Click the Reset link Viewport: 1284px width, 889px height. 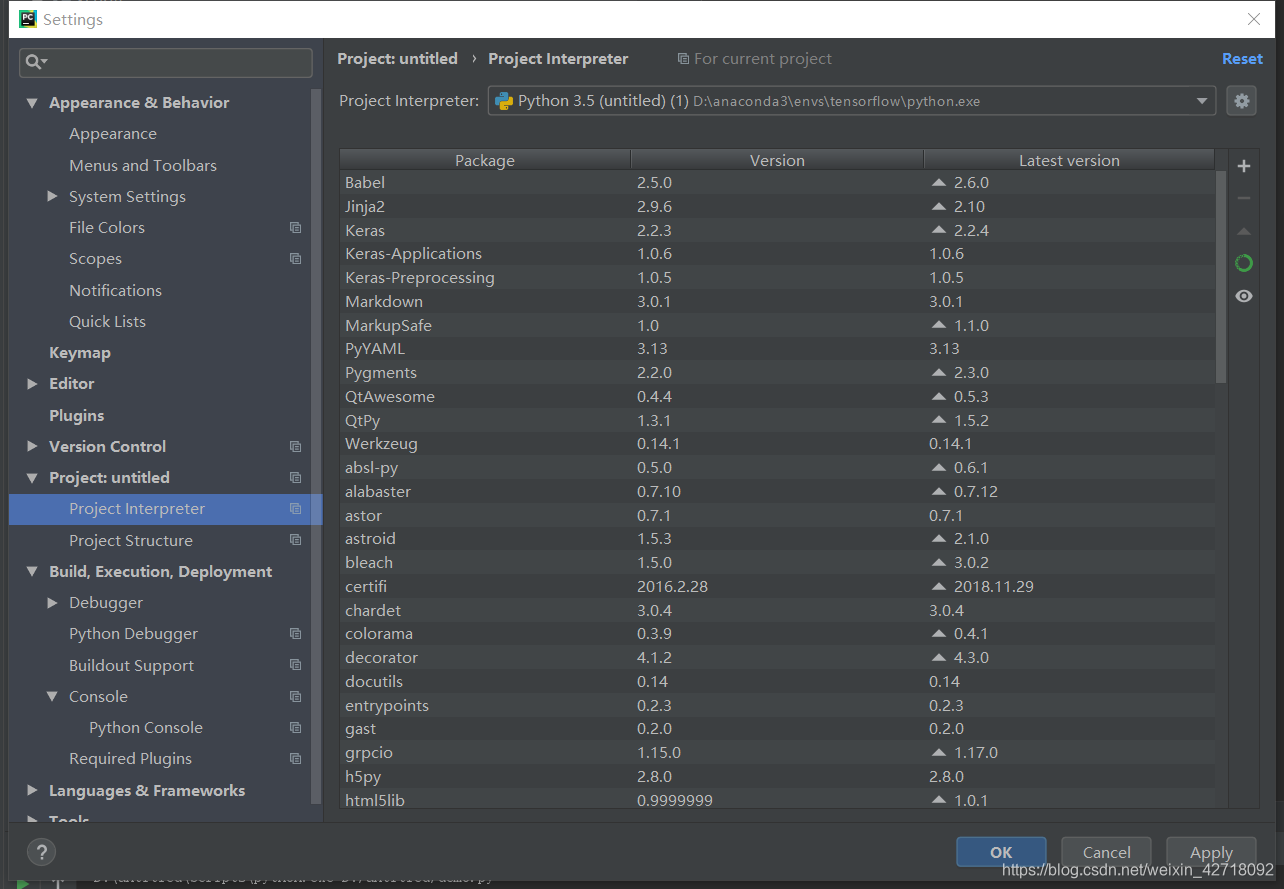point(1242,59)
